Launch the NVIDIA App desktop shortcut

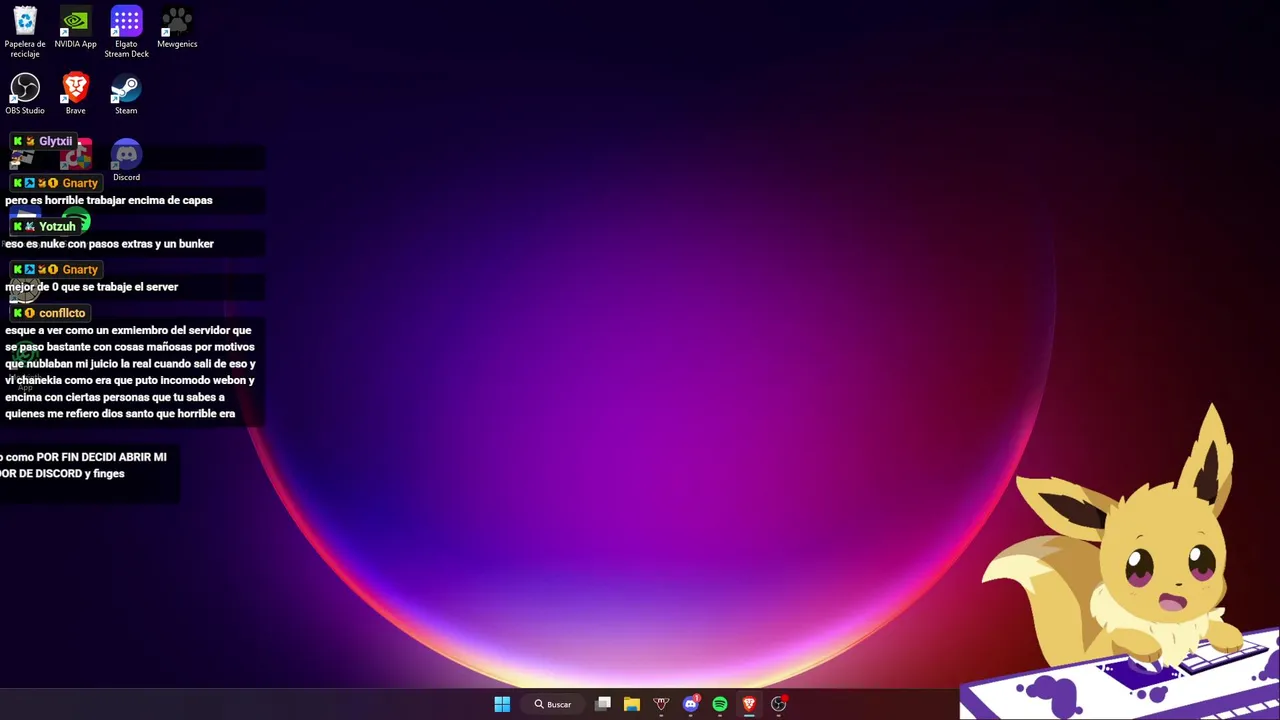[x=75, y=27]
